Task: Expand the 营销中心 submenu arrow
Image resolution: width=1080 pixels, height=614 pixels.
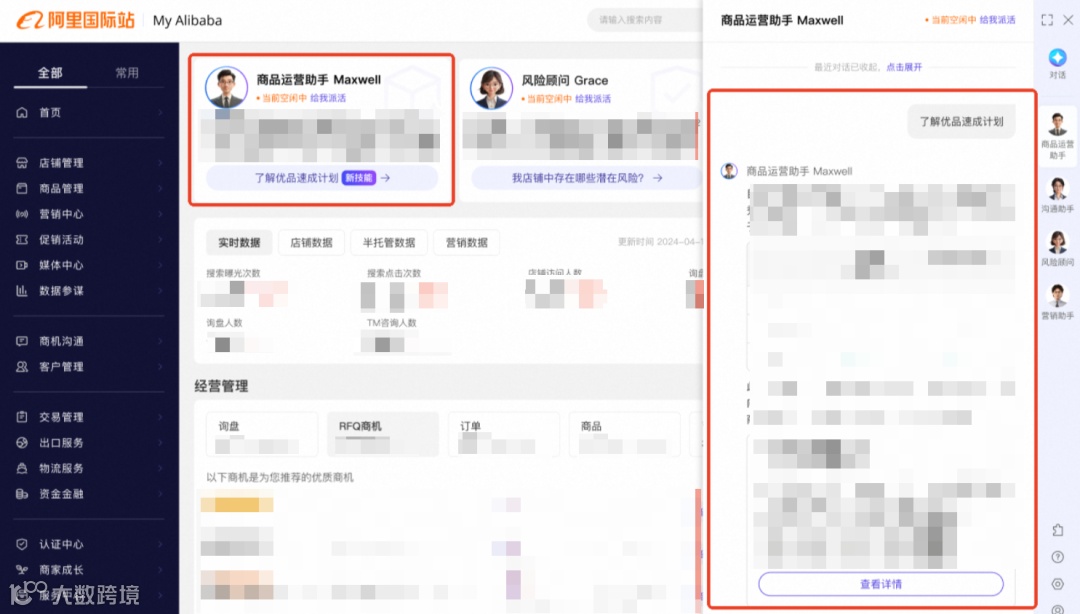Action: tap(160, 214)
